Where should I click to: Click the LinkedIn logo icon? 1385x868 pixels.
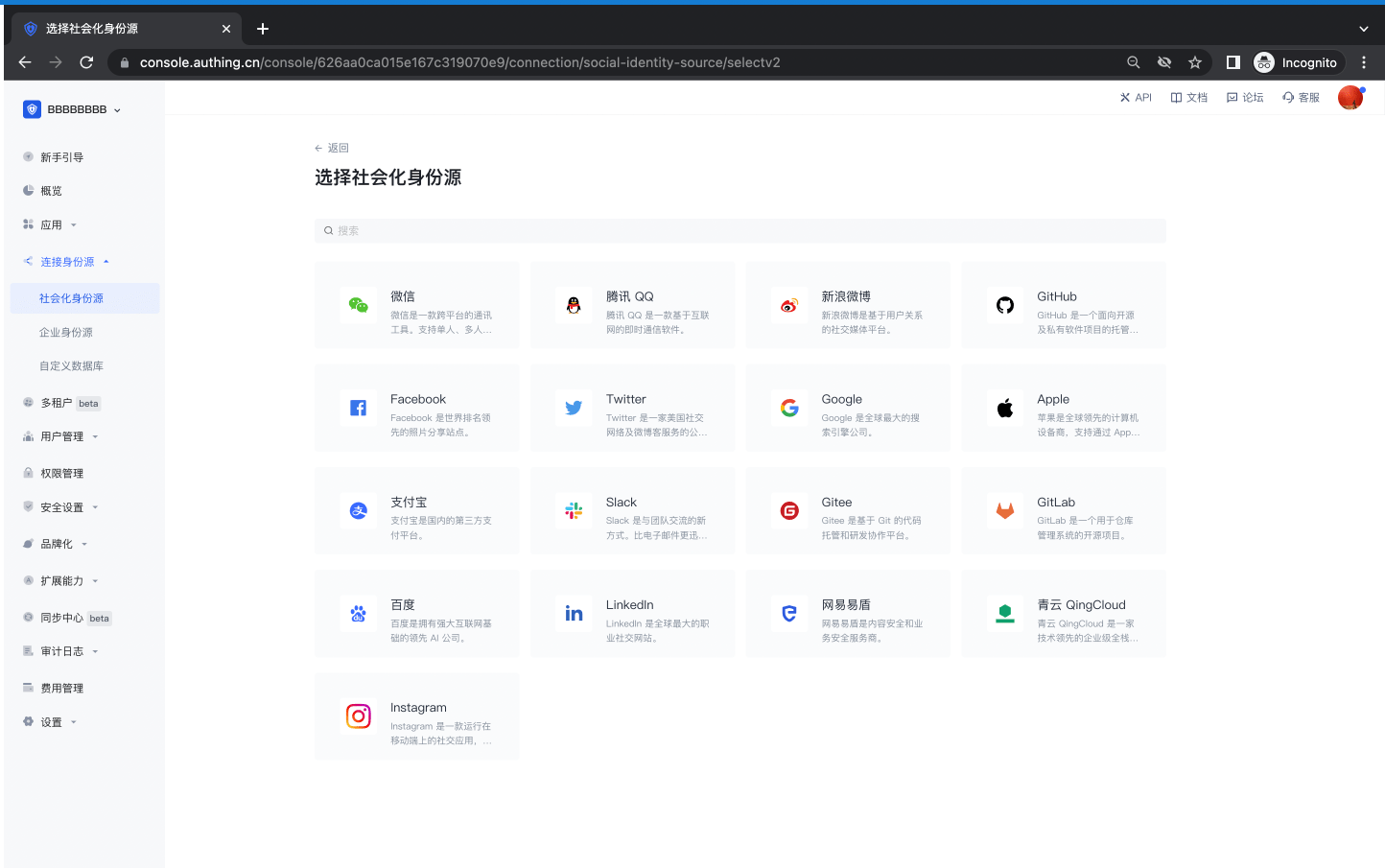click(x=574, y=614)
